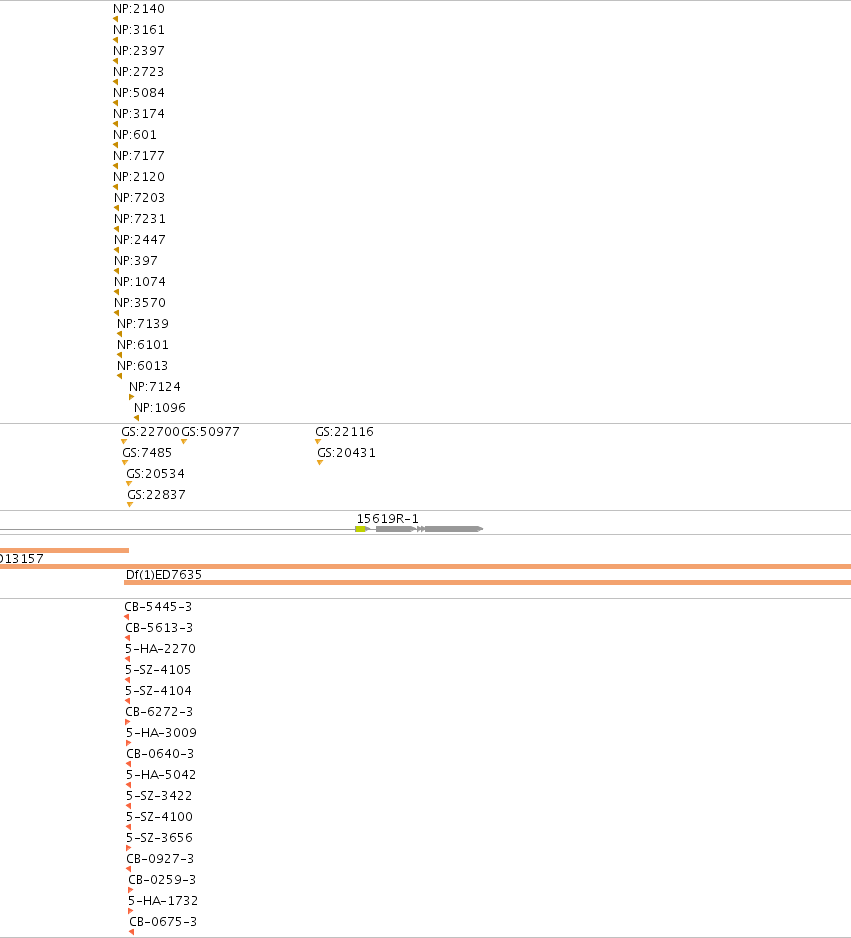The height and width of the screenshot is (938, 851).
Task: Click the 5-SZ-4104 label
Action: pos(158,690)
